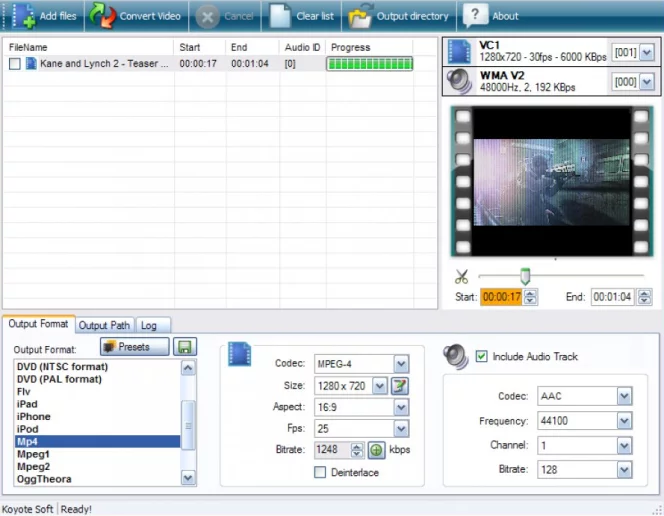Switch to the Output Format tab
This screenshot has width=664, height=516.
point(39,324)
